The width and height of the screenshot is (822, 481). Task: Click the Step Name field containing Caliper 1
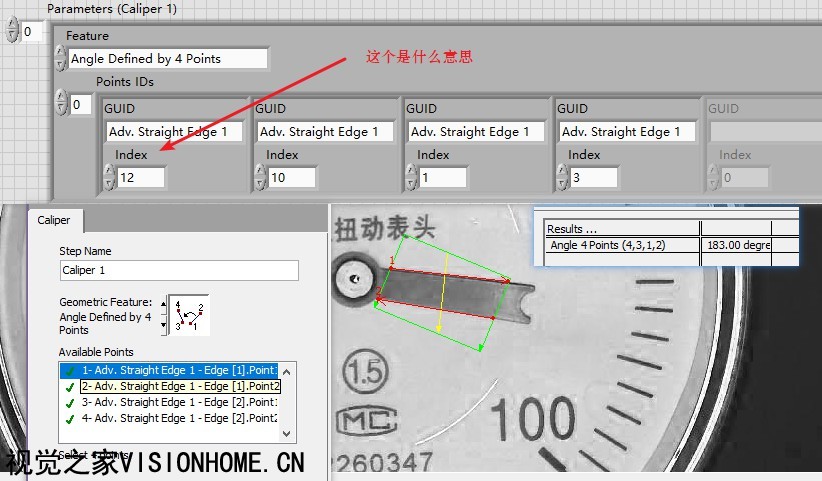pos(179,270)
